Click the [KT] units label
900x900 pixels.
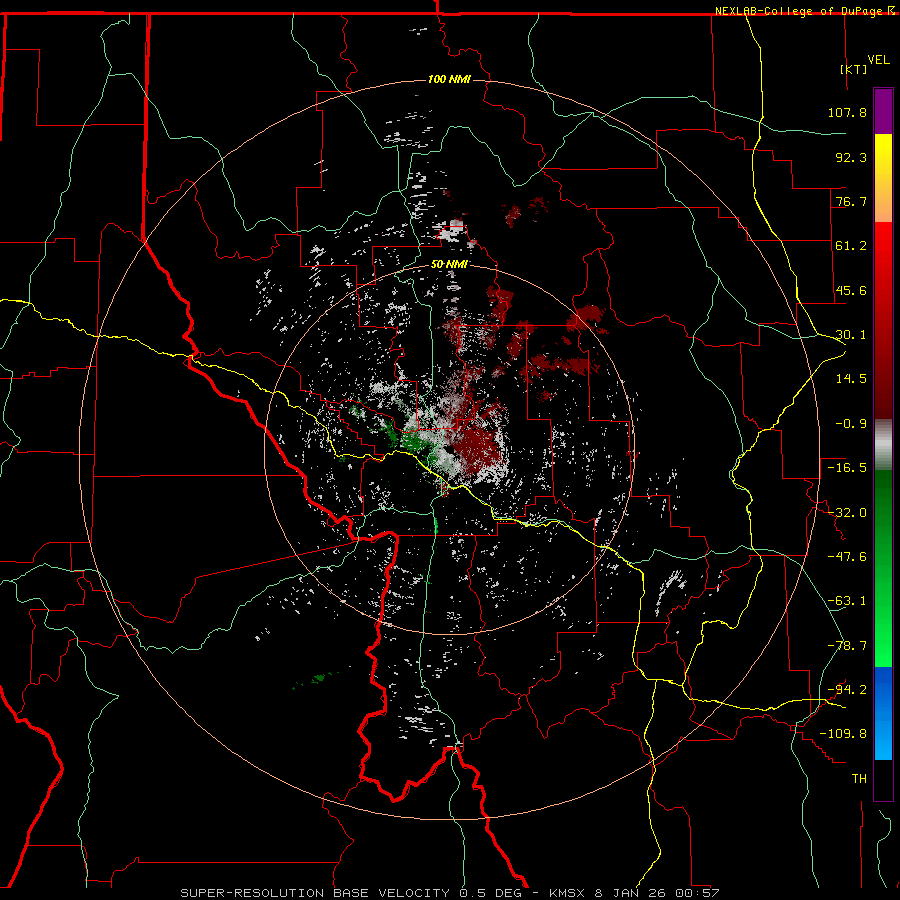(854, 69)
